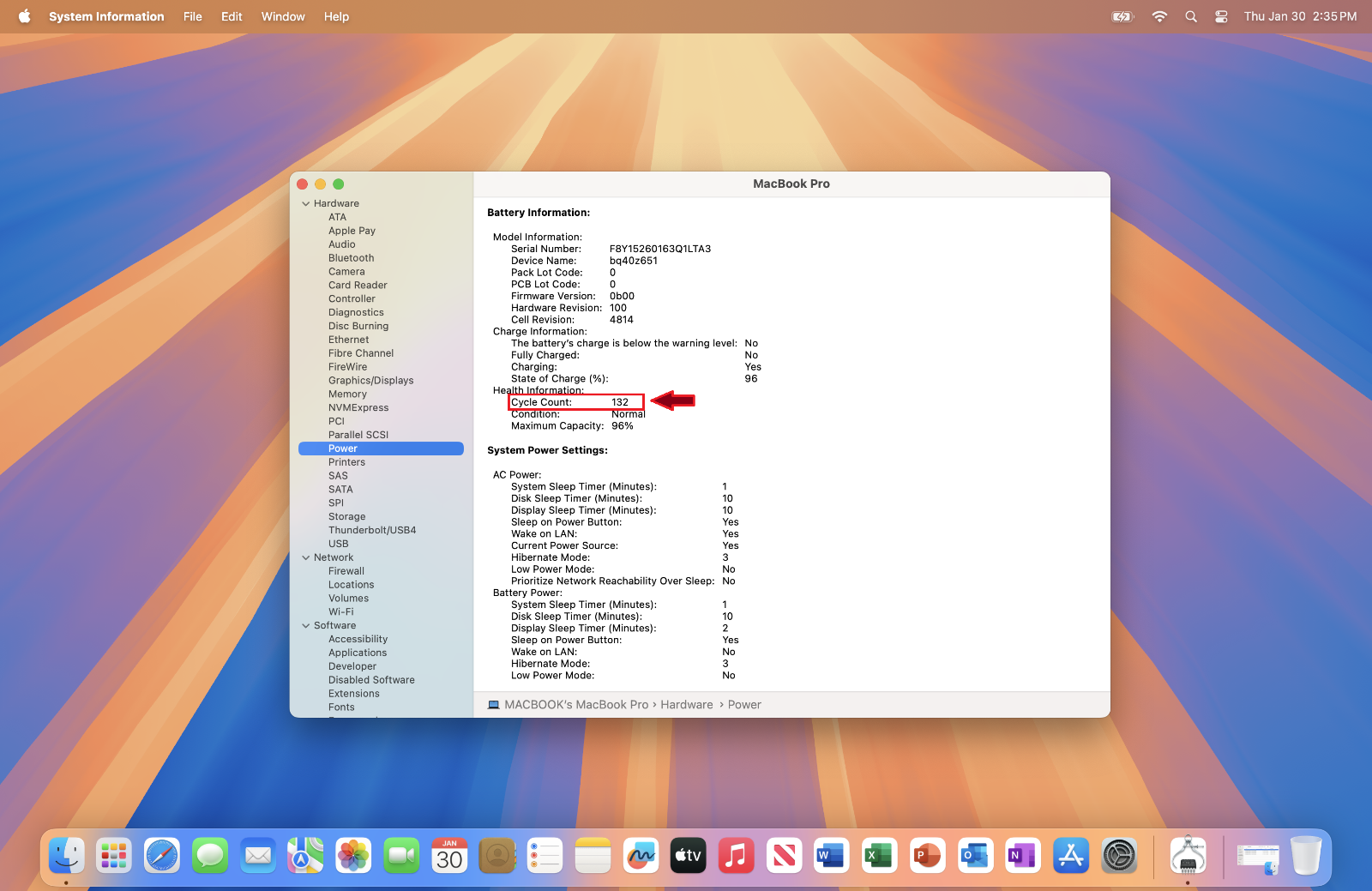This screenshot has width=1372, height=891.
Task: Launch Microsoft Word from the Dock
Action: [832, 856]
